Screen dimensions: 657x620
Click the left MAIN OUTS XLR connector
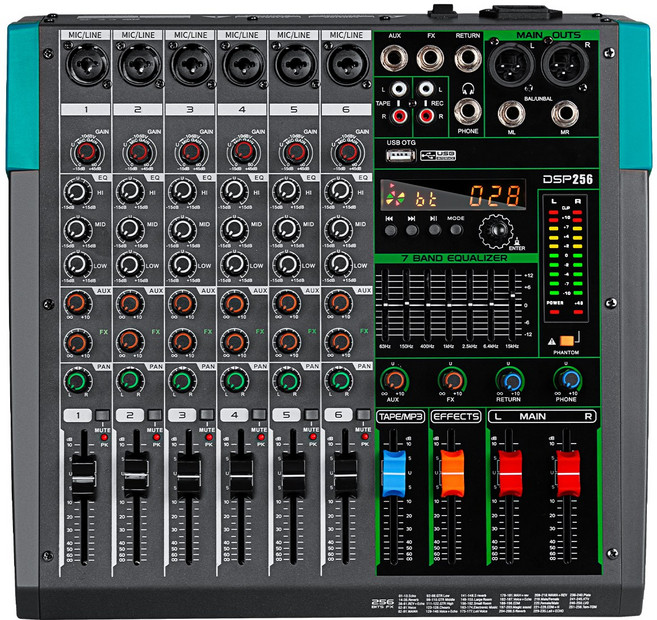point(513,65)
